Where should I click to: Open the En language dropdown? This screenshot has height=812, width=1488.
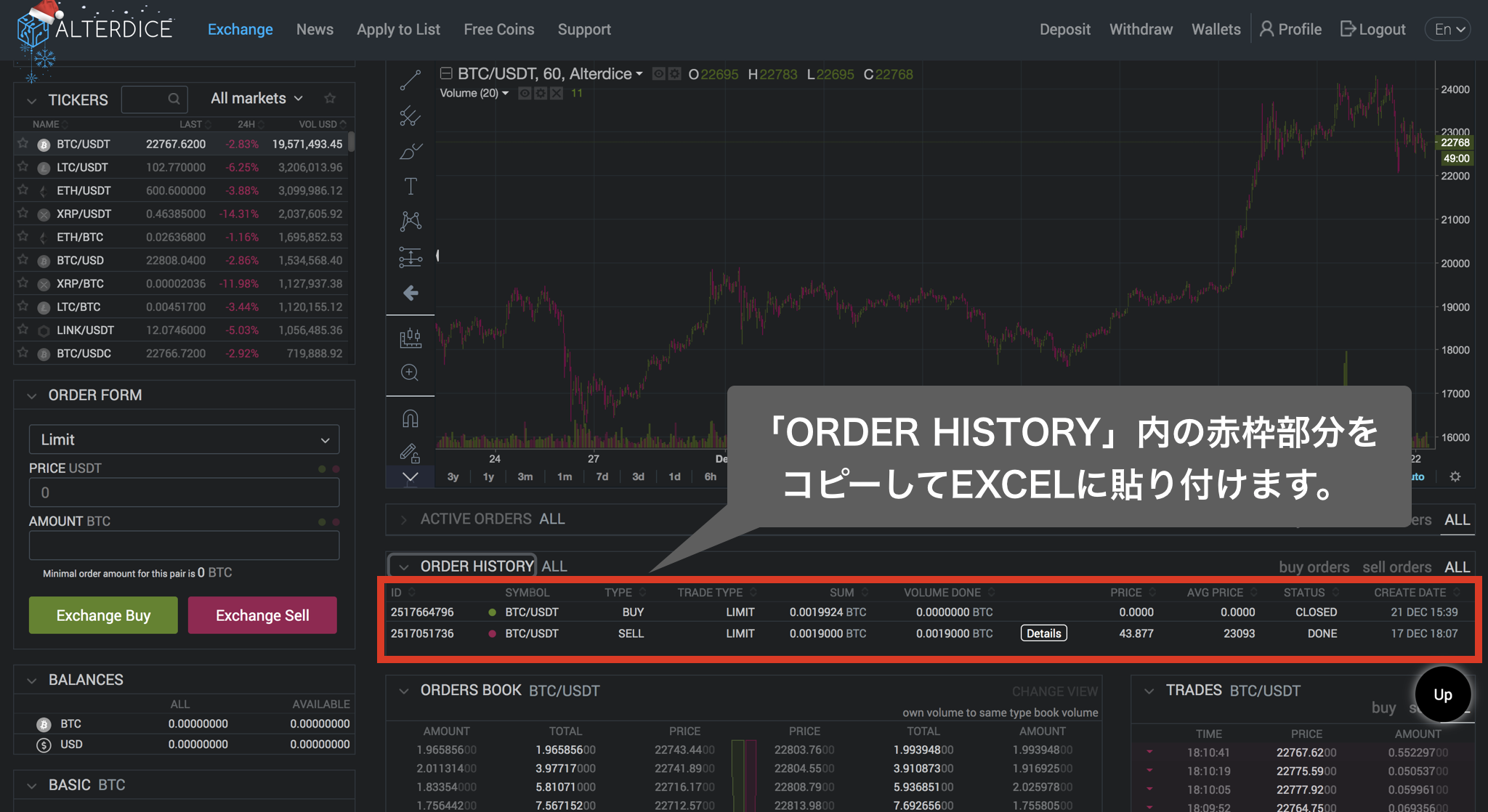1449,29
